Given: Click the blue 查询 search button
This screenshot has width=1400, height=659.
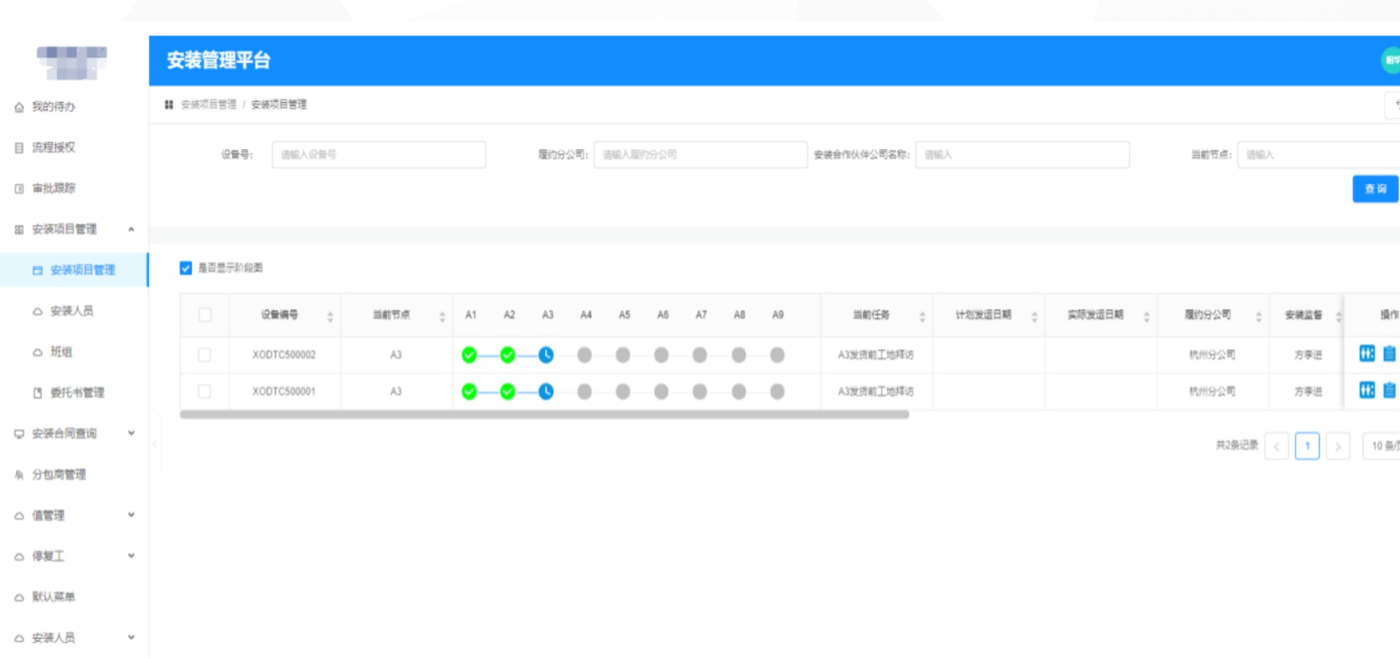Looking at the screenshot, I should [1375, 189].
